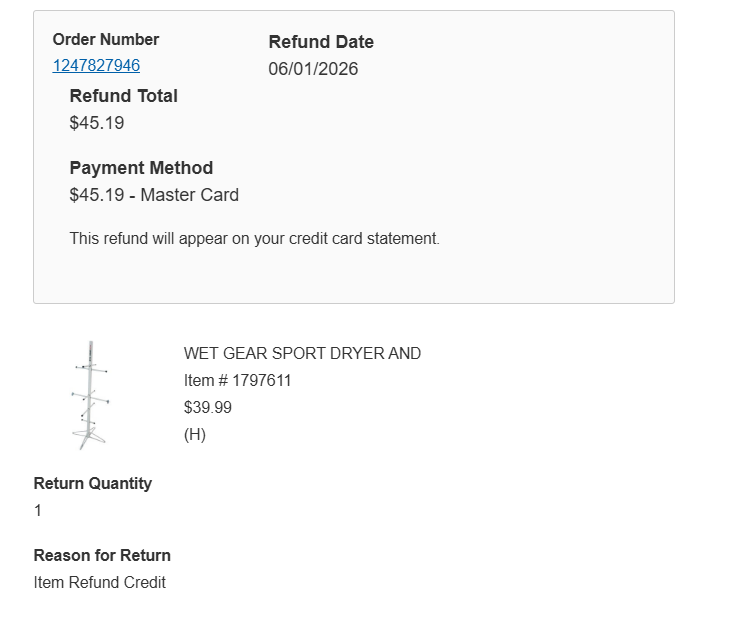Click the Master Card payment text

coord(189,195)
